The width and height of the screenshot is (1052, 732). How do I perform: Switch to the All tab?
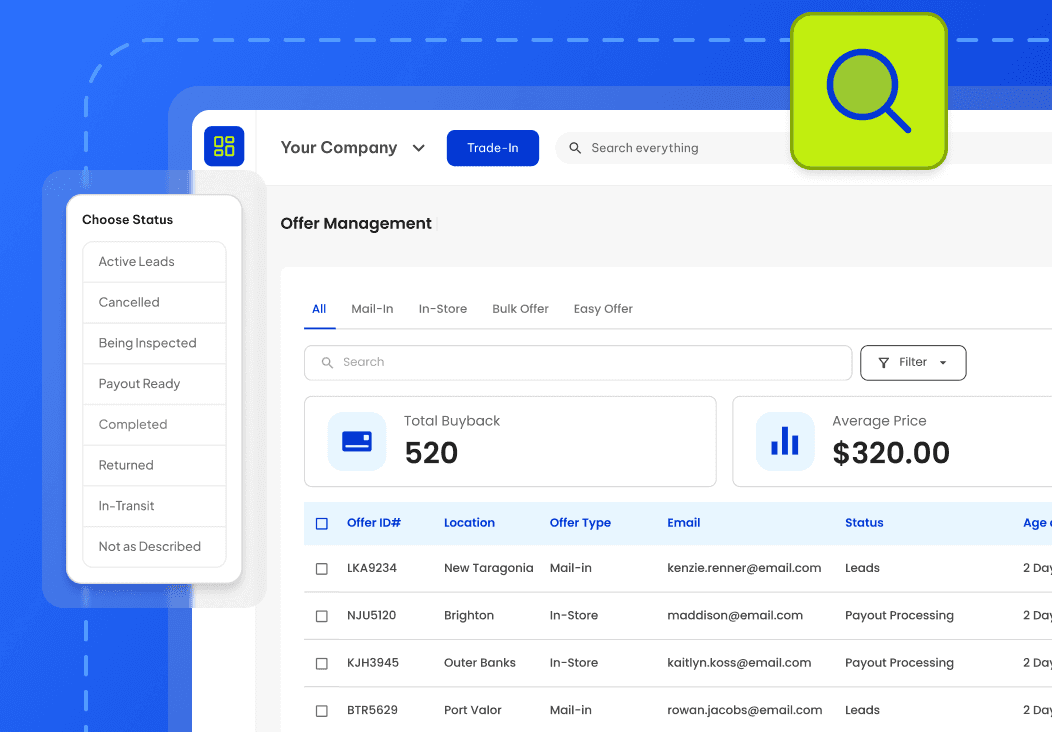(x=319, y=309)
